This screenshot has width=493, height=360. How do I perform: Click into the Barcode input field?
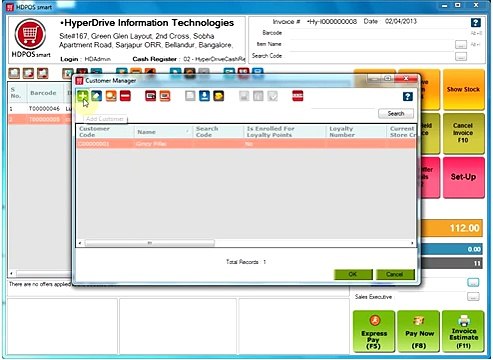pos(377,33)
